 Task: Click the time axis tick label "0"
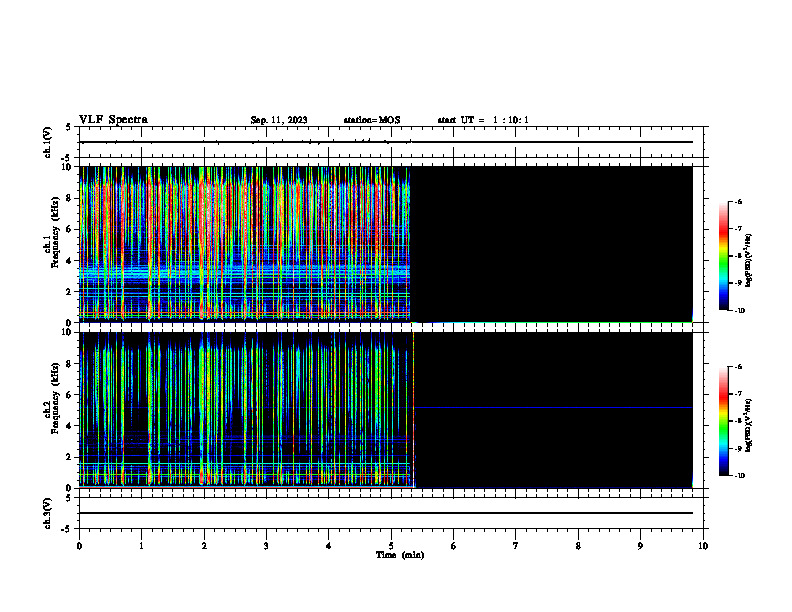(79, 546)
